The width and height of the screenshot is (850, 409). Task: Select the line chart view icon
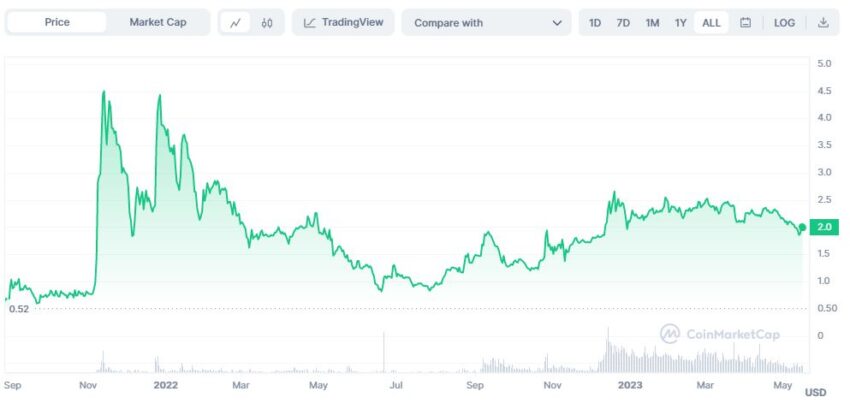[x=234, y=22]
